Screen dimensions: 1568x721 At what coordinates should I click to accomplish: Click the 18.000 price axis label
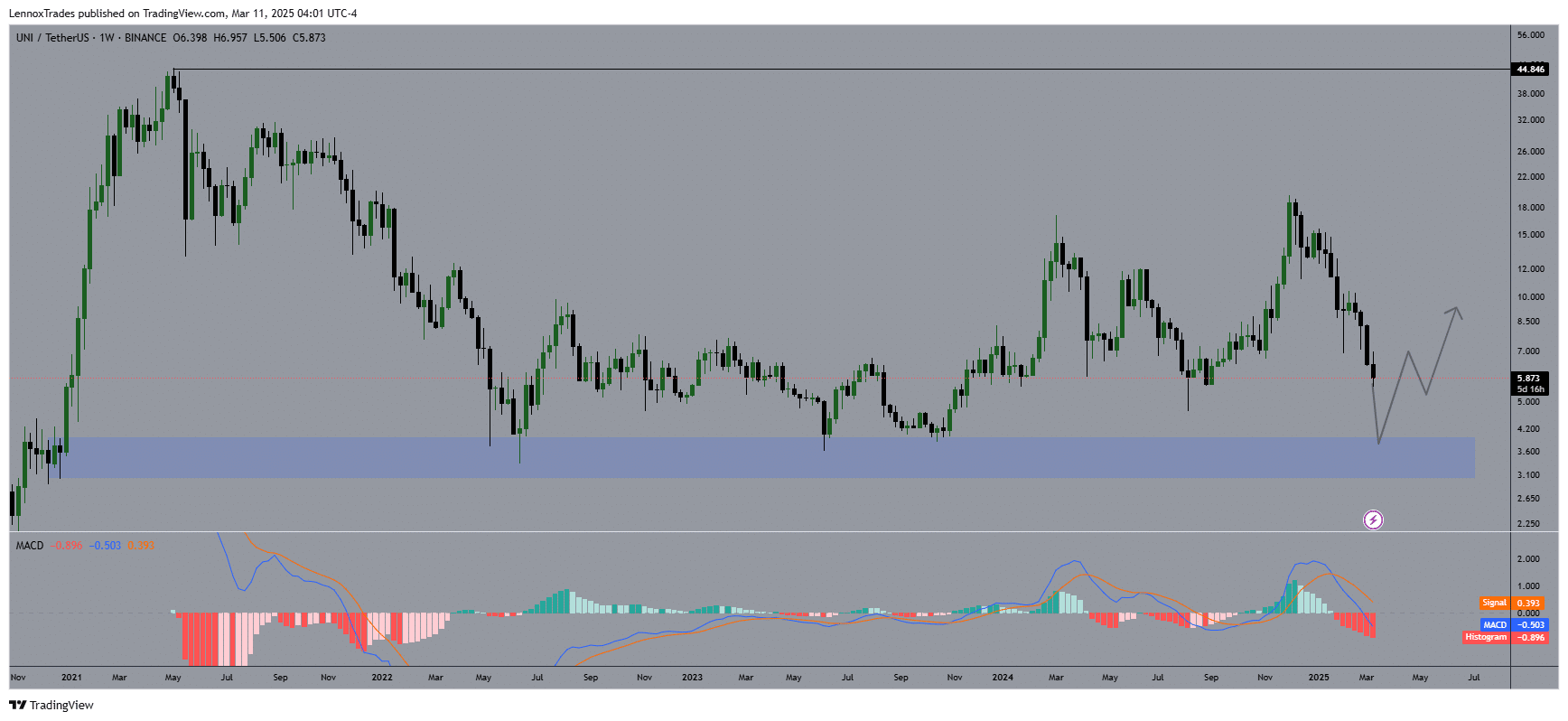pyautogui.click(x=1531, y=208)
